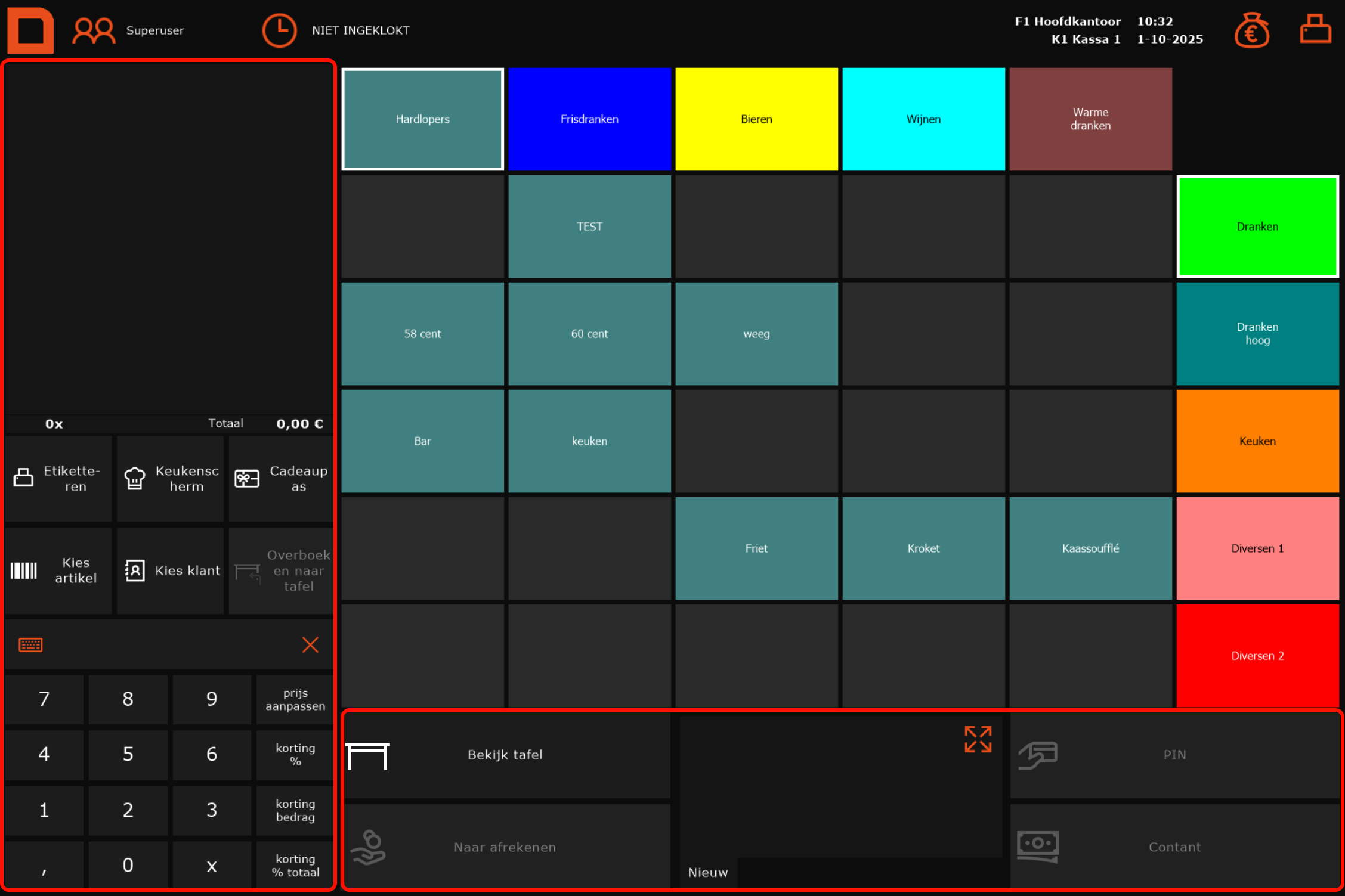Open the Keukenscherm kitchen screen button
The image size is (1345, 896).
click(171, 479)
